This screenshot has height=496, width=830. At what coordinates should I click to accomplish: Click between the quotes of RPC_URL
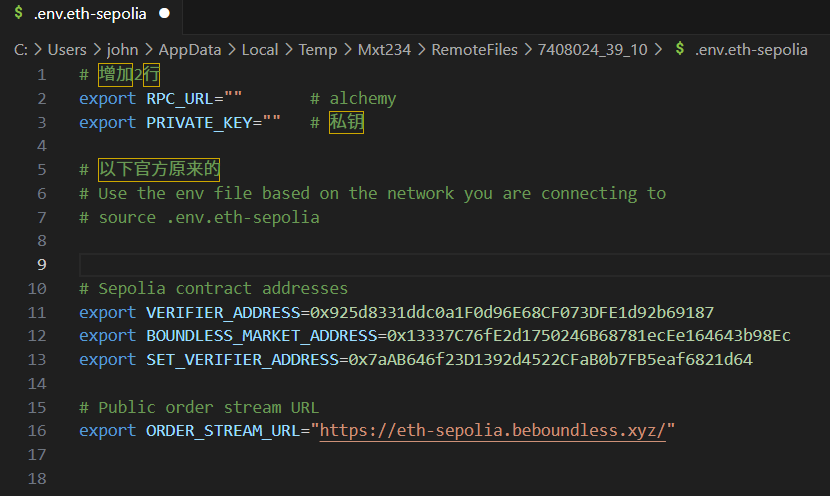(x=233, y=98)
